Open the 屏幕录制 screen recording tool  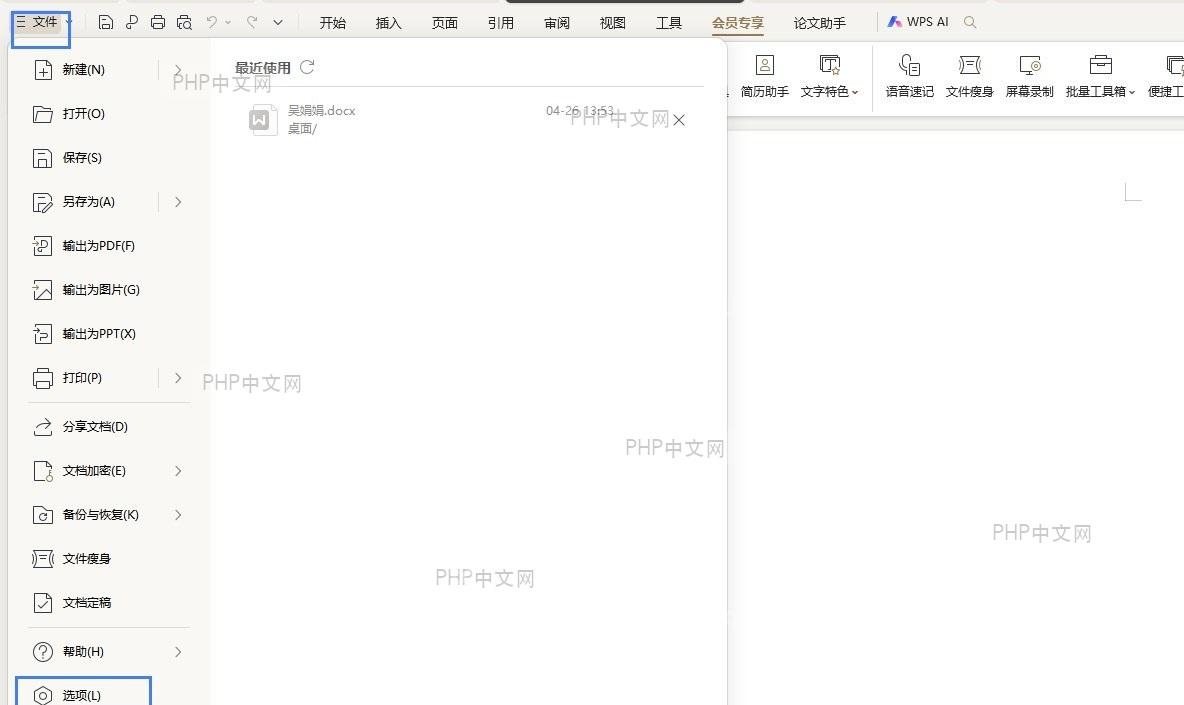pyautogui.click(x=1029, y=77)
